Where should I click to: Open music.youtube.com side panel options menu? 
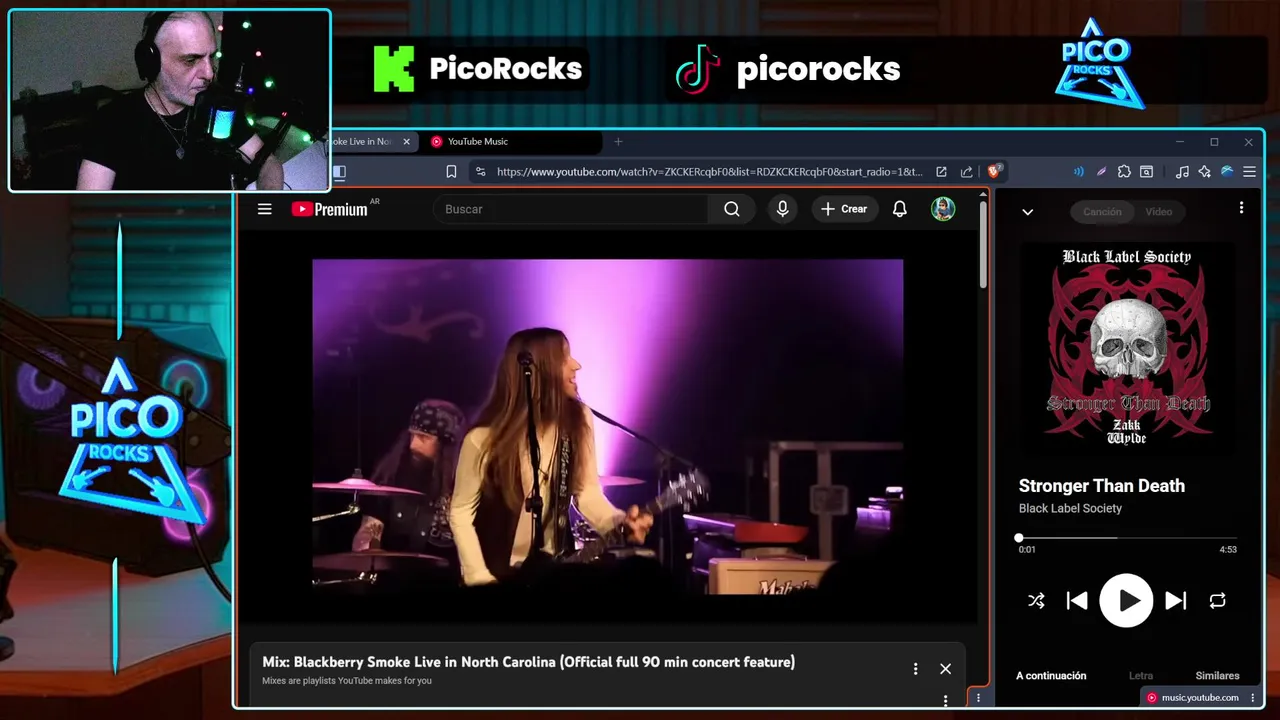[1253, 698]
